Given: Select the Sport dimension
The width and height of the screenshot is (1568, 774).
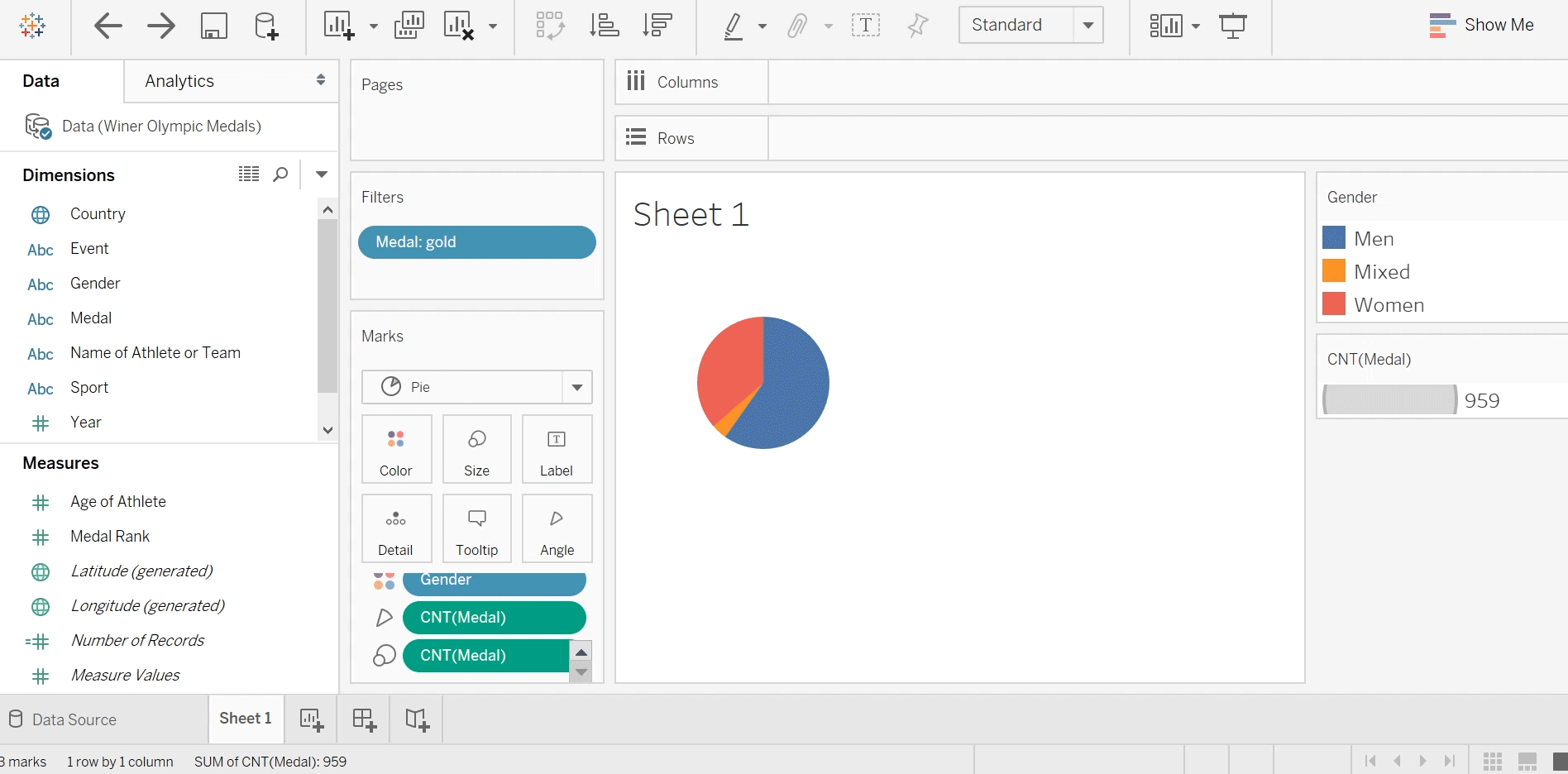Looking at the screenshot, I should tap(89, 388).
